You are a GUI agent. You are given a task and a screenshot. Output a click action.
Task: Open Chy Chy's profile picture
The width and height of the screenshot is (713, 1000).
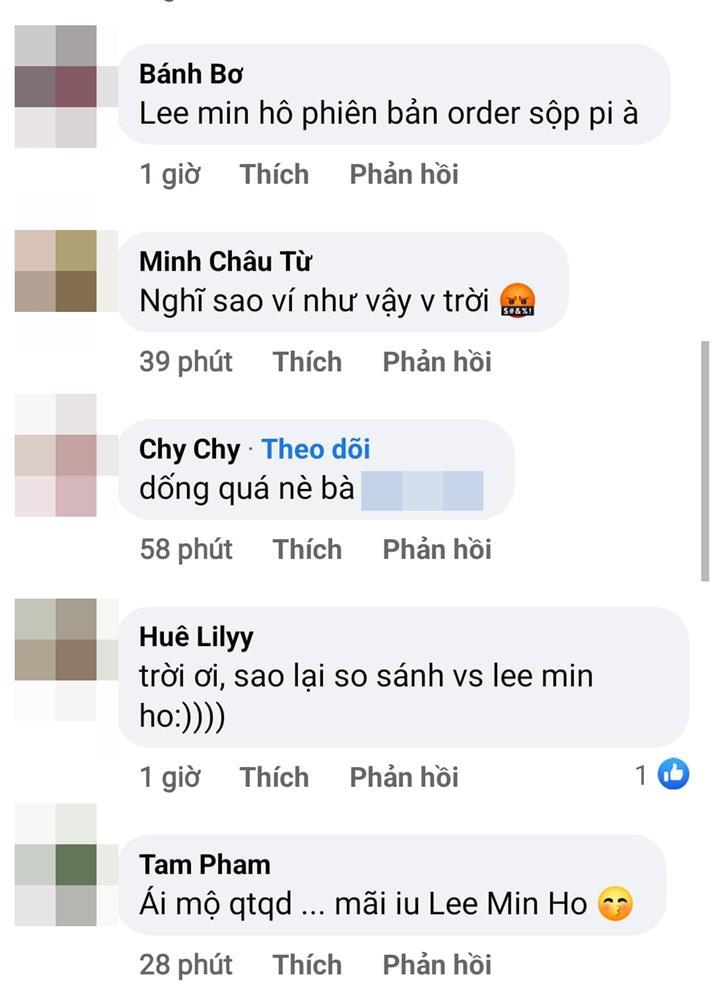click(x=55, y=459)
